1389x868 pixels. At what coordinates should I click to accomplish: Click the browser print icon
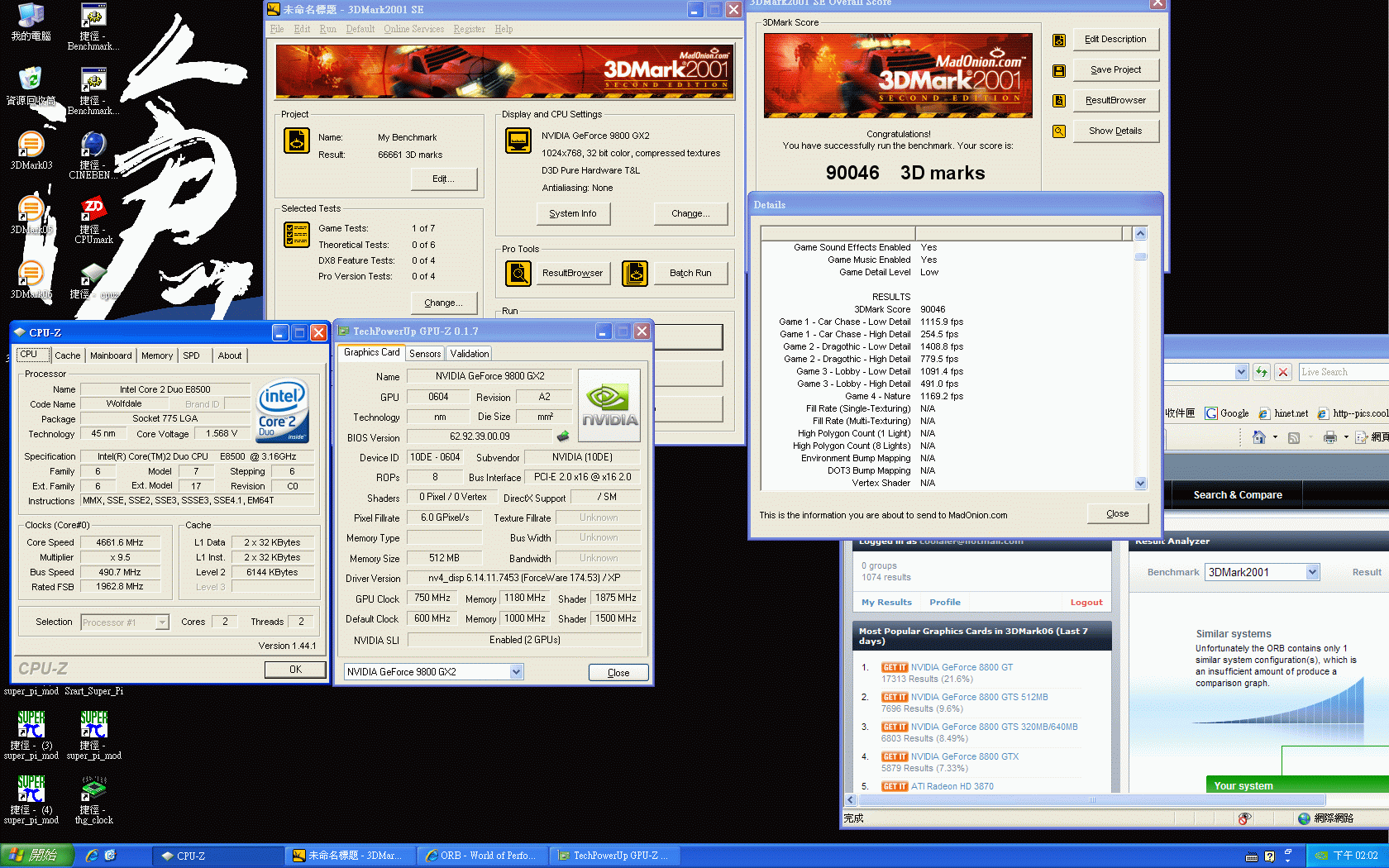[x=1329, y=437]
